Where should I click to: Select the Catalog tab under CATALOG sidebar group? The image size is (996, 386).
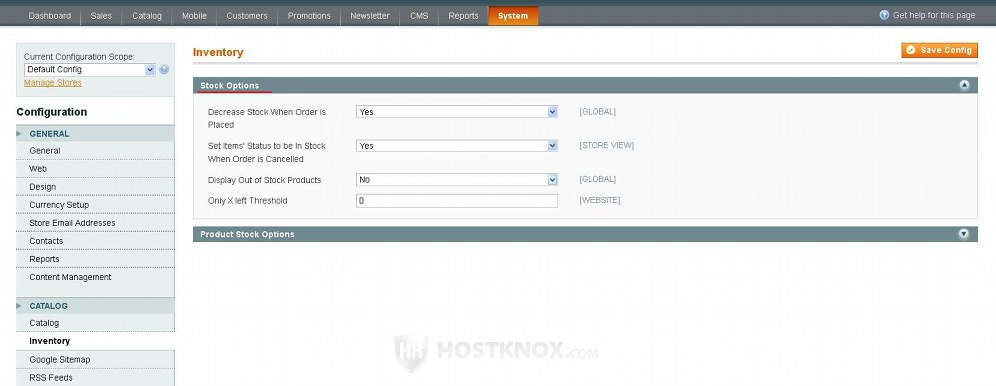point(95,323)
